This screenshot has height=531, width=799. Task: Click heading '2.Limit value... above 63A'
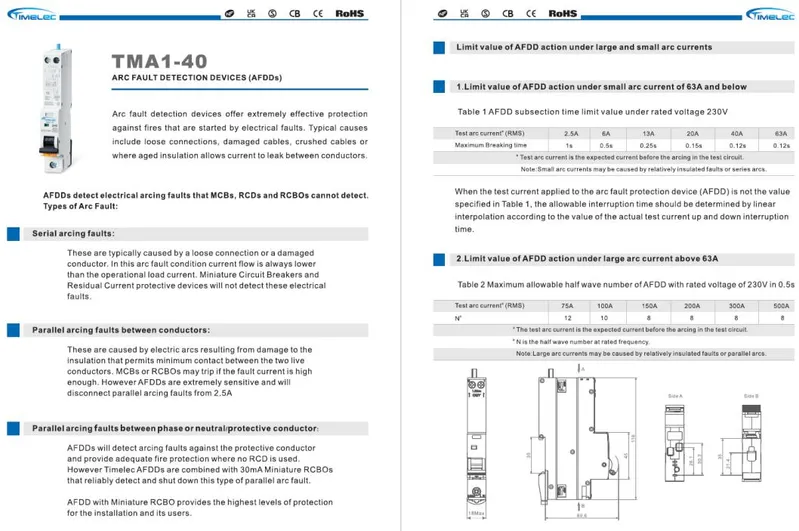(587, 259)
